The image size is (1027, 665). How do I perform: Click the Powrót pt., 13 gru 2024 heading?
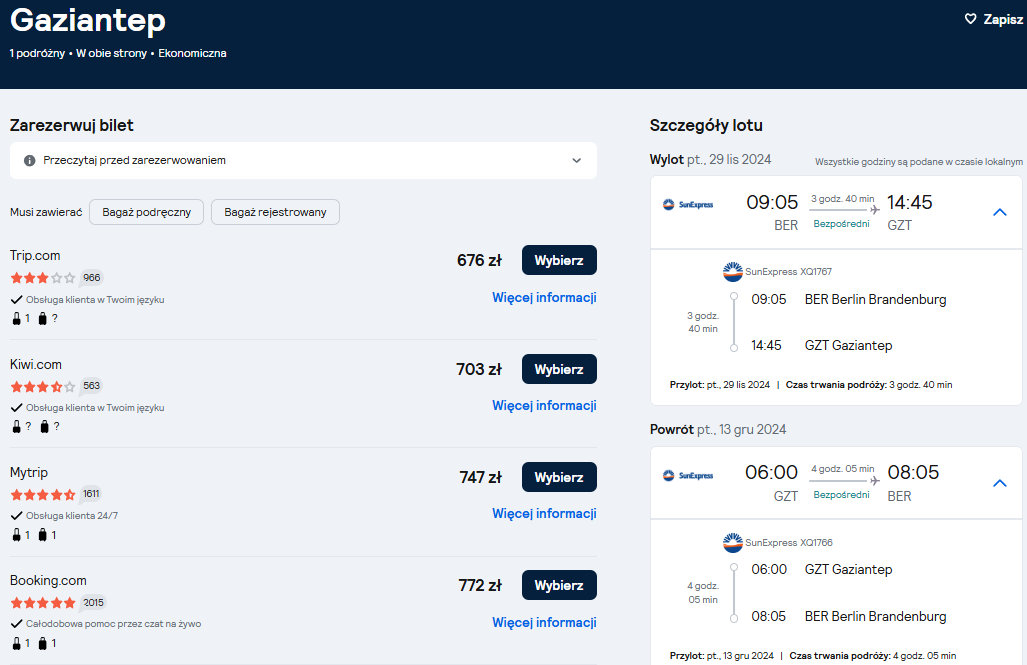(x=718, y=430)
